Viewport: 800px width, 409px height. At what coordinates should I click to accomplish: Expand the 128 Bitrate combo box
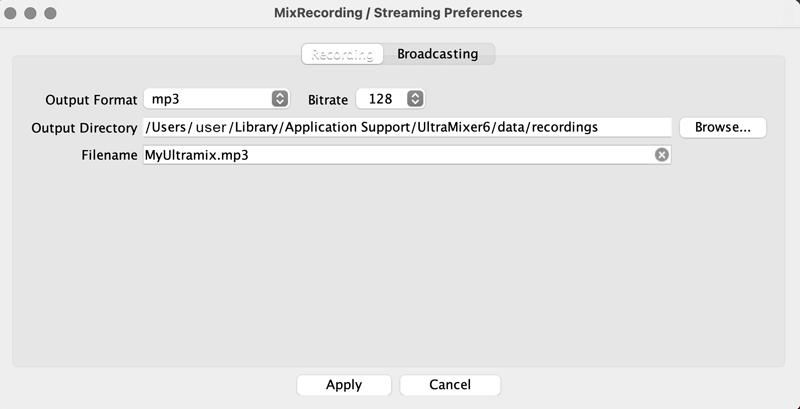coord(385,99)
